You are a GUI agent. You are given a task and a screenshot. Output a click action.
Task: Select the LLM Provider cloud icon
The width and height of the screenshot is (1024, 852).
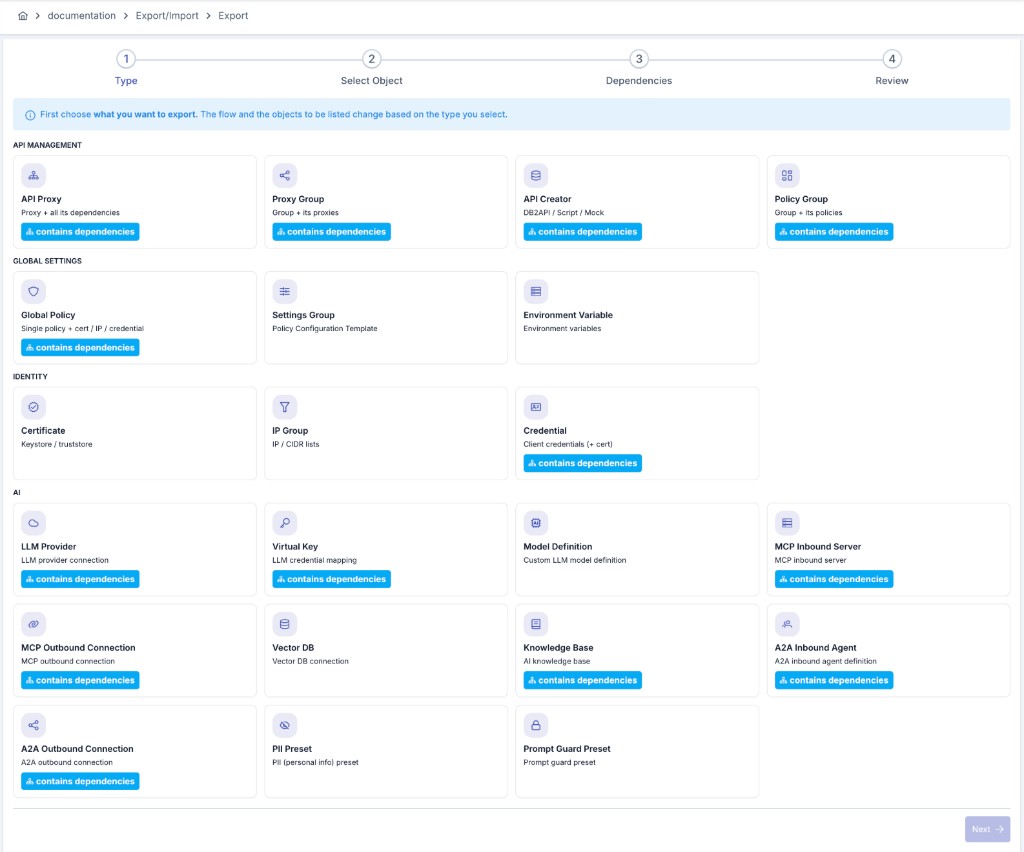point(33,523)
